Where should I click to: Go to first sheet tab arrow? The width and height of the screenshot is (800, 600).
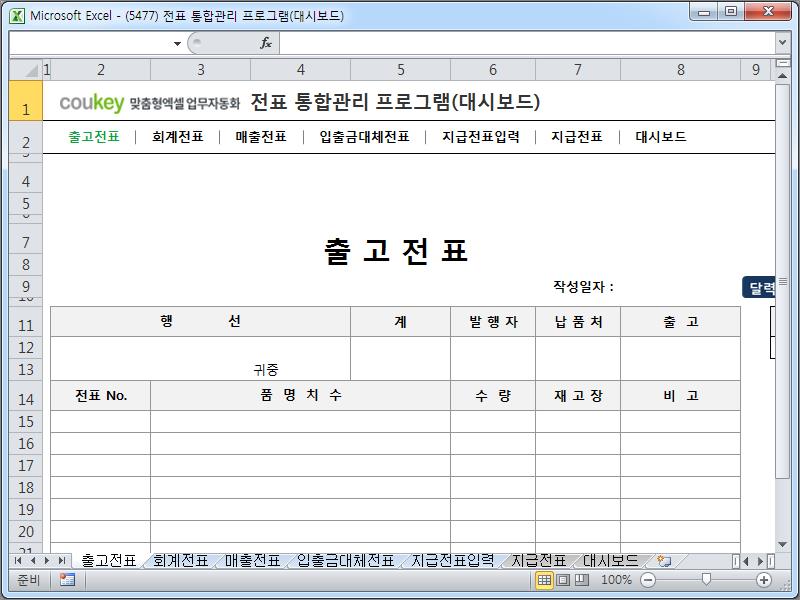point(18,561)
